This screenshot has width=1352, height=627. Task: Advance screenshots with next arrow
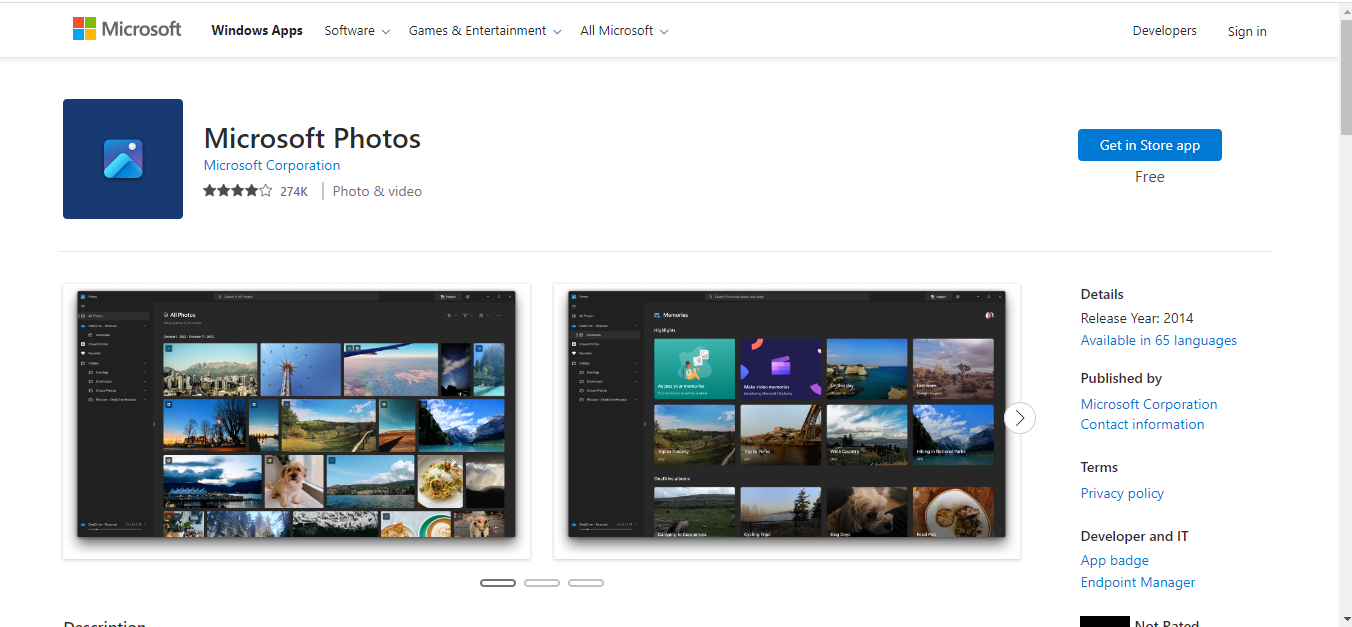click(1019, 418)
